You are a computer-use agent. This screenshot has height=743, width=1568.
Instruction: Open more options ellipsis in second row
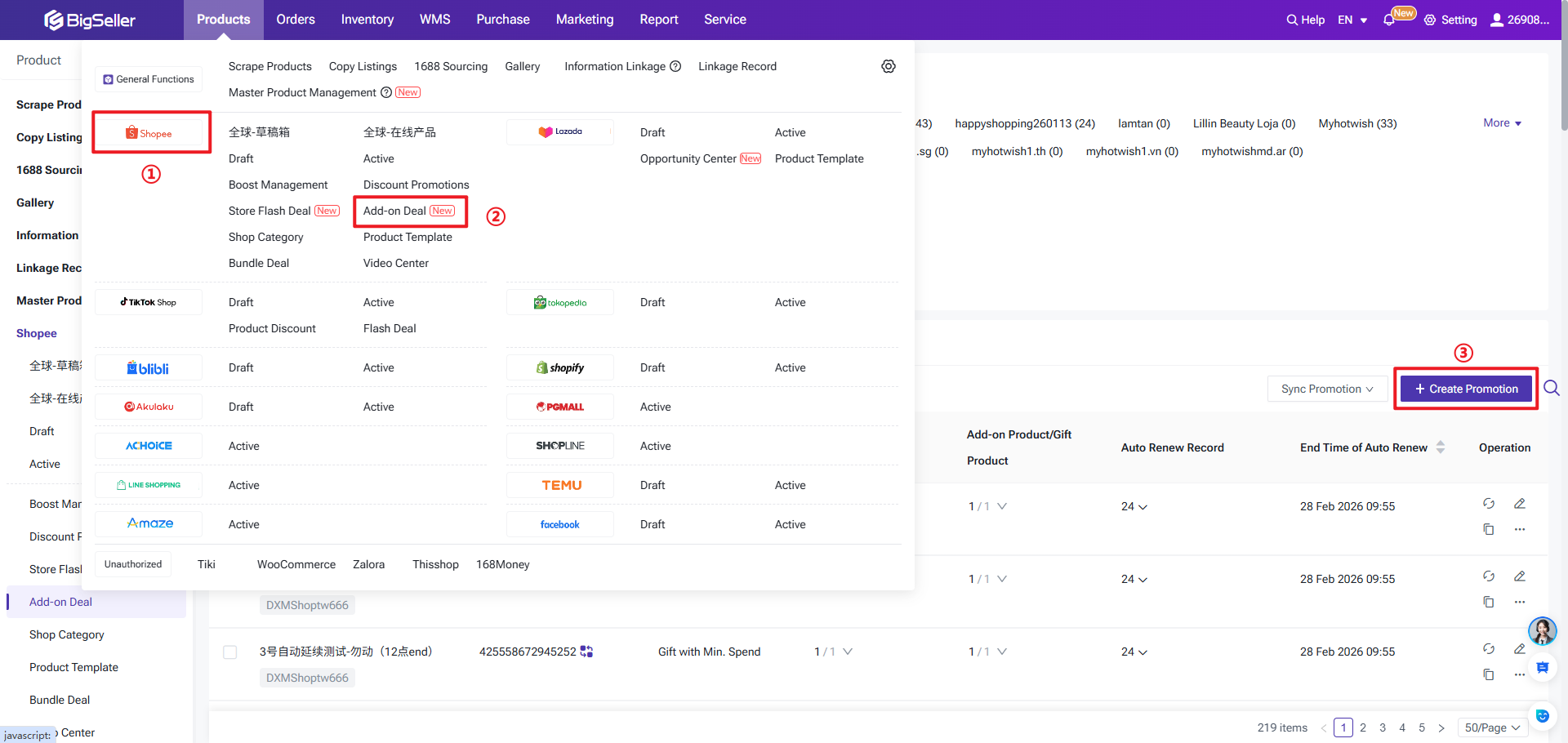point(1520,602)
